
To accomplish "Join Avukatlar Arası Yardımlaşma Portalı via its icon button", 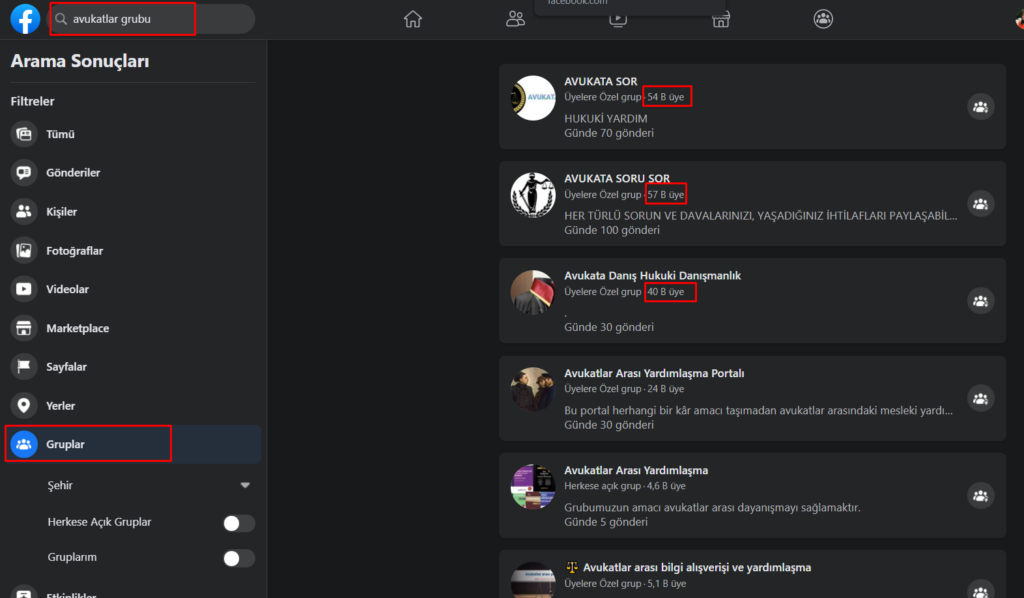I will click(980, 398).
